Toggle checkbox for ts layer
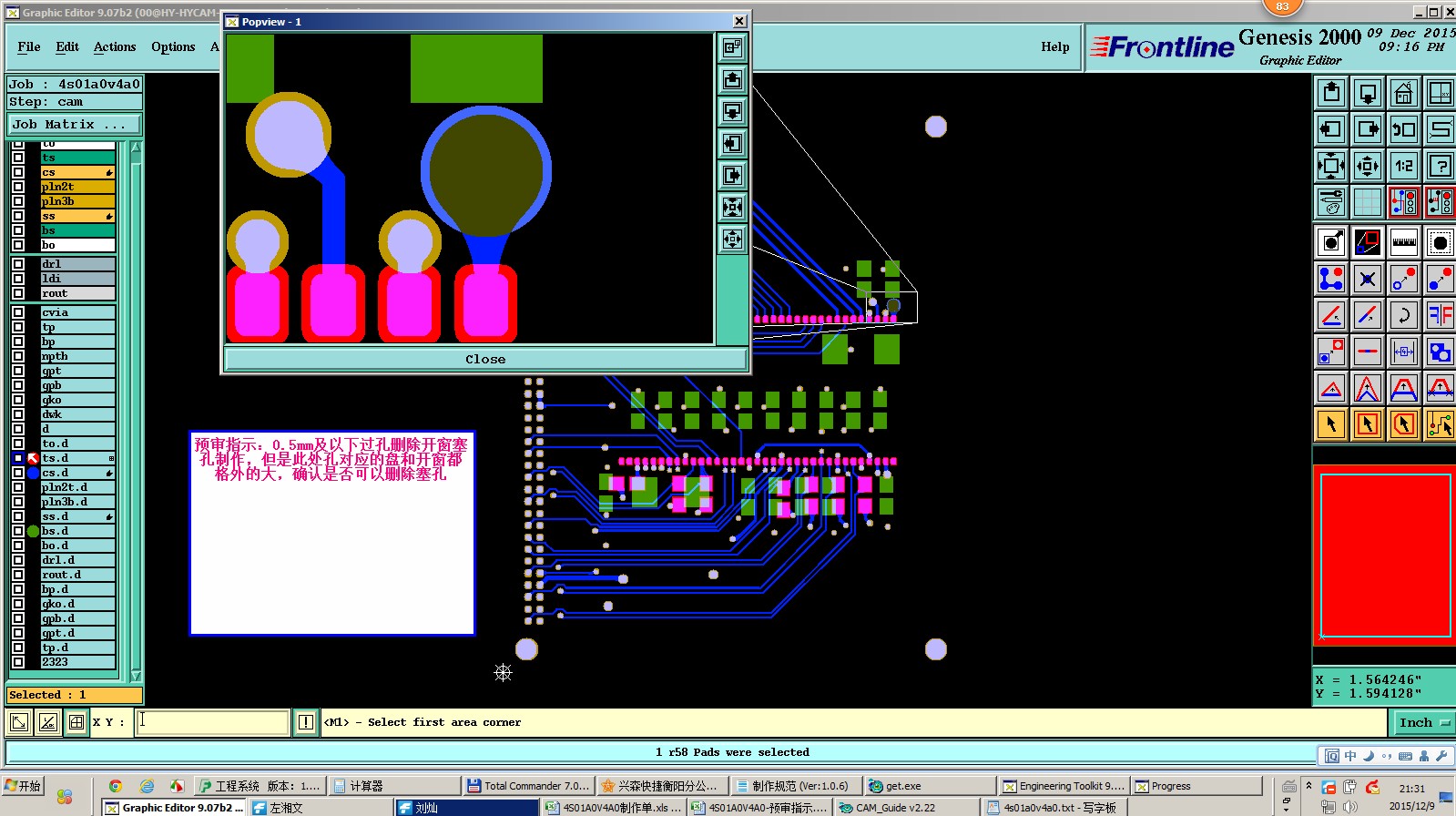This screenshot has width=1456, height=816. [18, 158]
